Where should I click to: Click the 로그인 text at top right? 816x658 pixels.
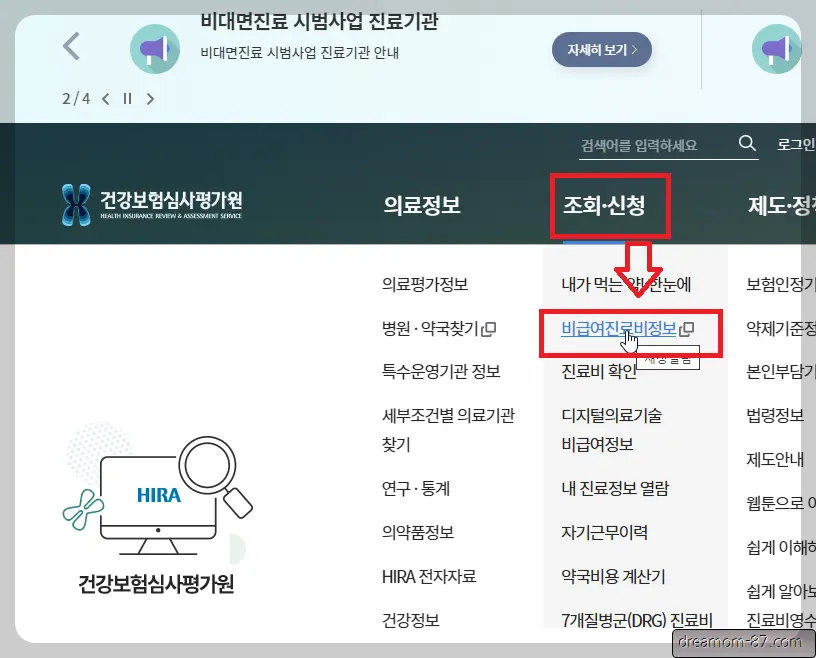click(793, 143)
